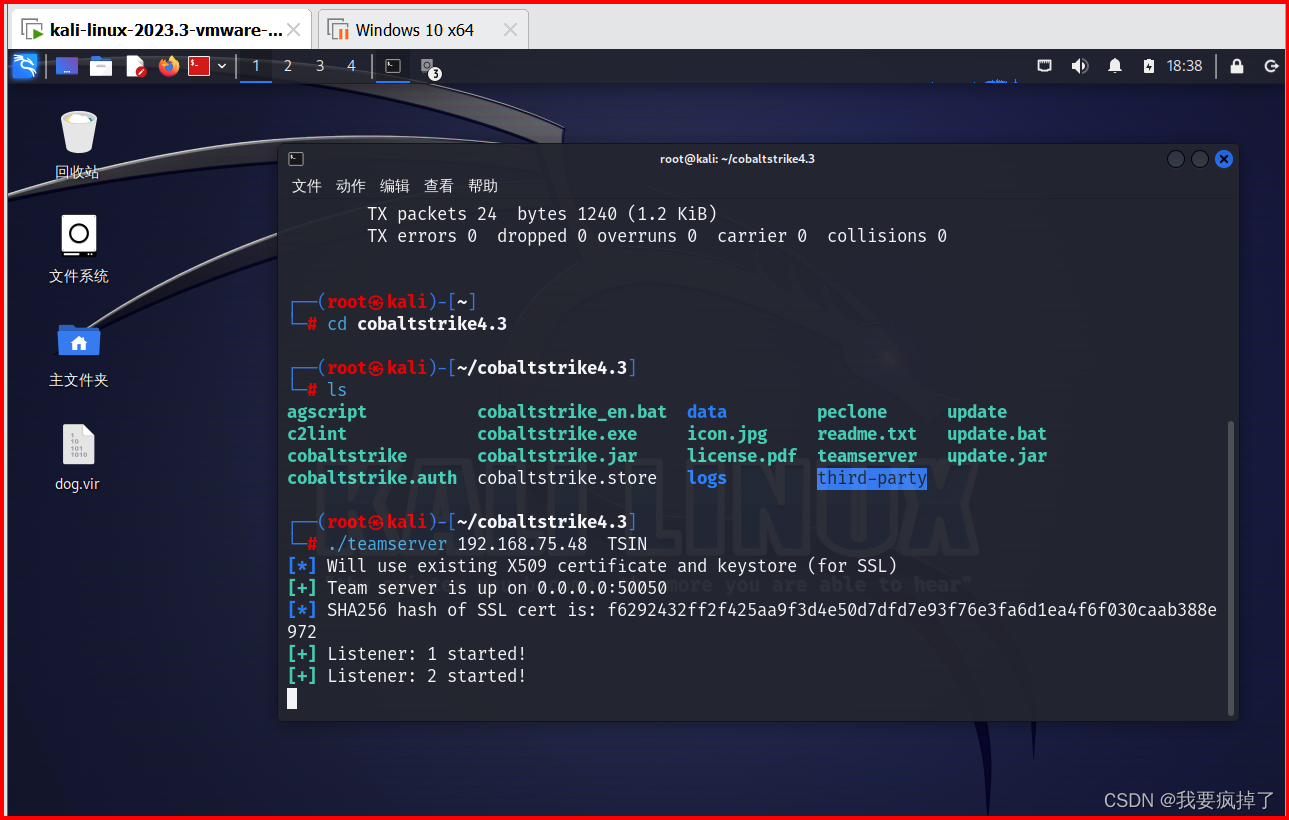
Task: Click the volume speaker tray icon
Action: (x=1079, y=66)
